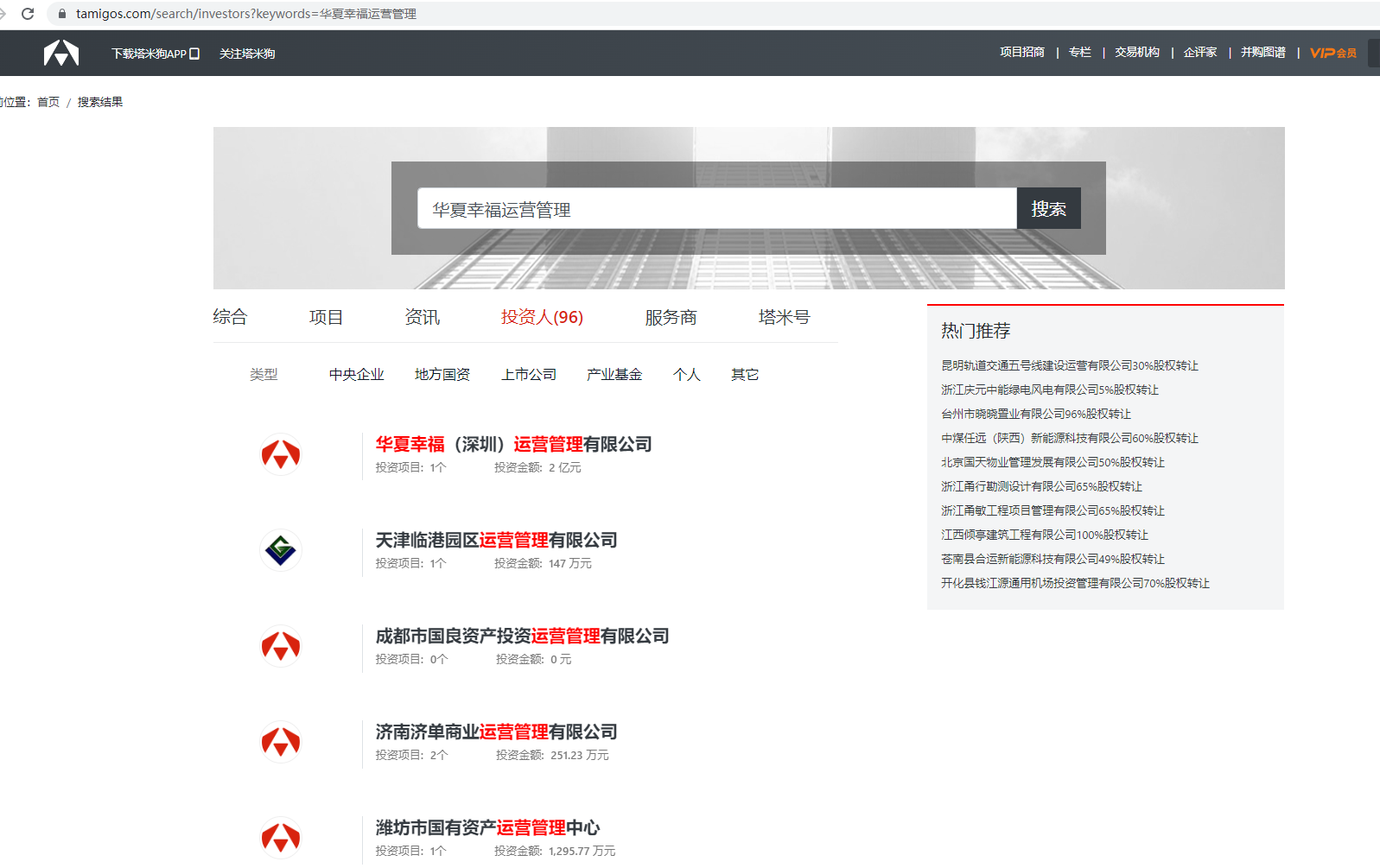This screenshot has width=1380, height=868.
Task: Go to 首页 breadcrumb
Action: [48, 102]
